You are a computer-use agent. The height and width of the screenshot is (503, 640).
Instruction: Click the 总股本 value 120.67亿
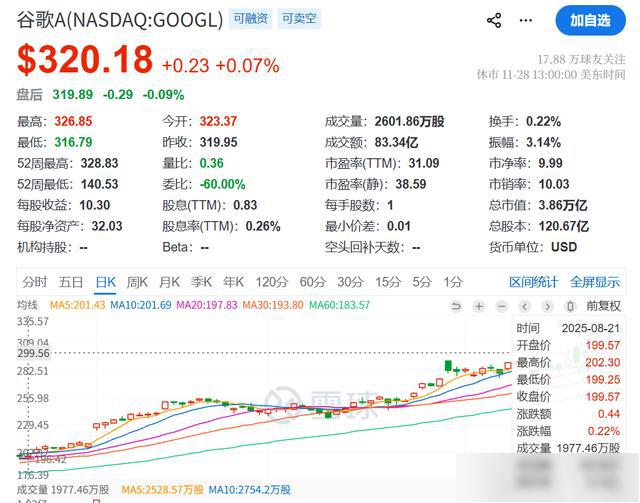pos(564,226)
